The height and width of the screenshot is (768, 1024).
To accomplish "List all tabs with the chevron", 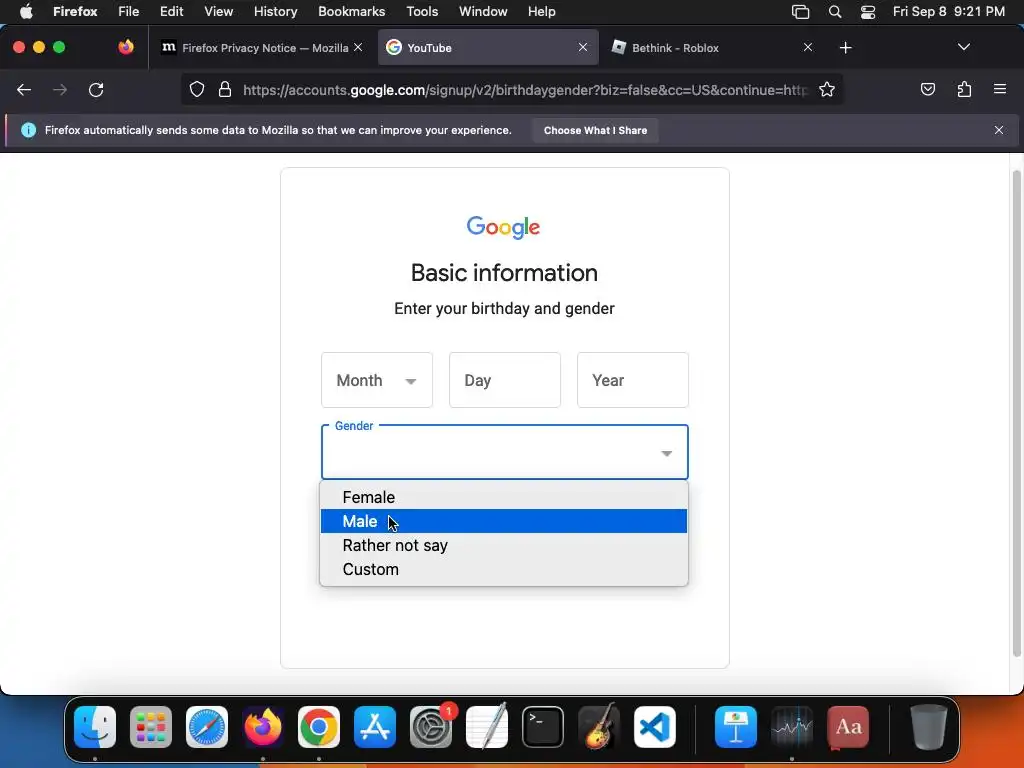I will (963, 47).
